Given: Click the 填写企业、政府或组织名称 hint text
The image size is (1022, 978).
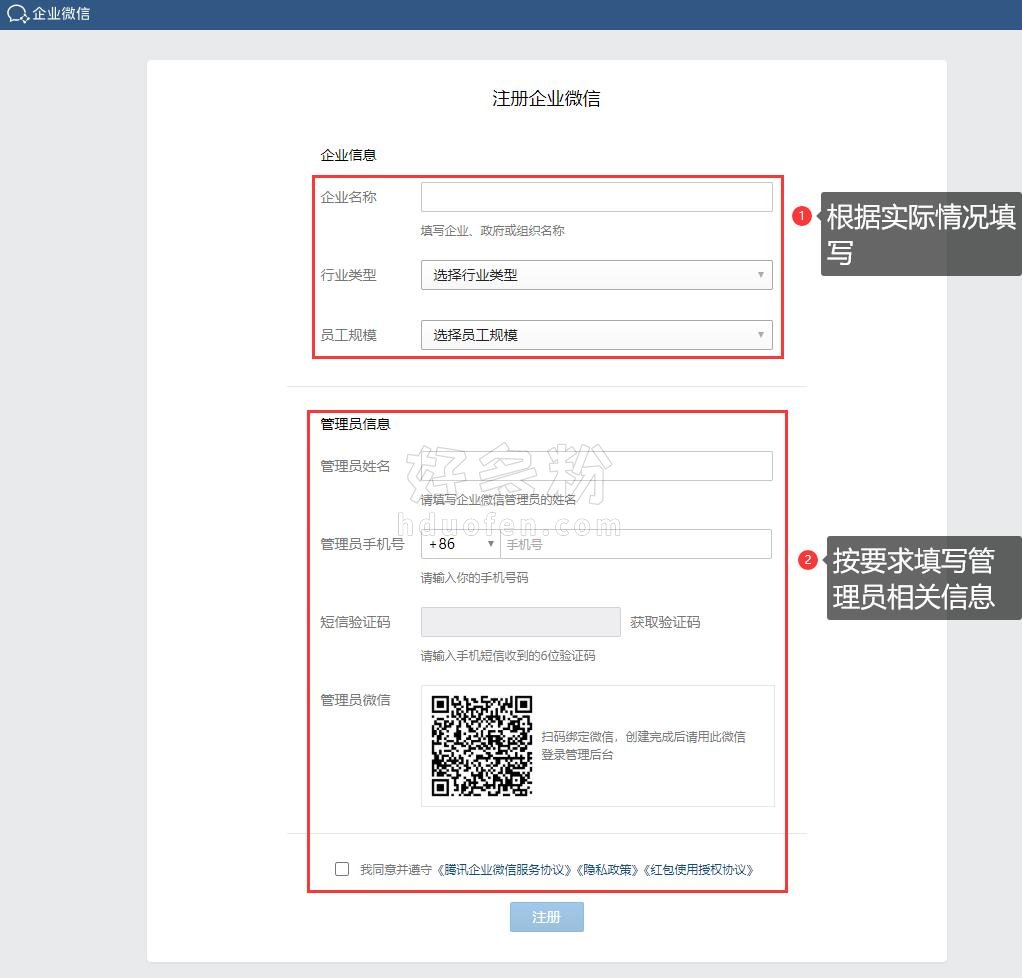Looking at the screenshot, I should pos(493,231).
